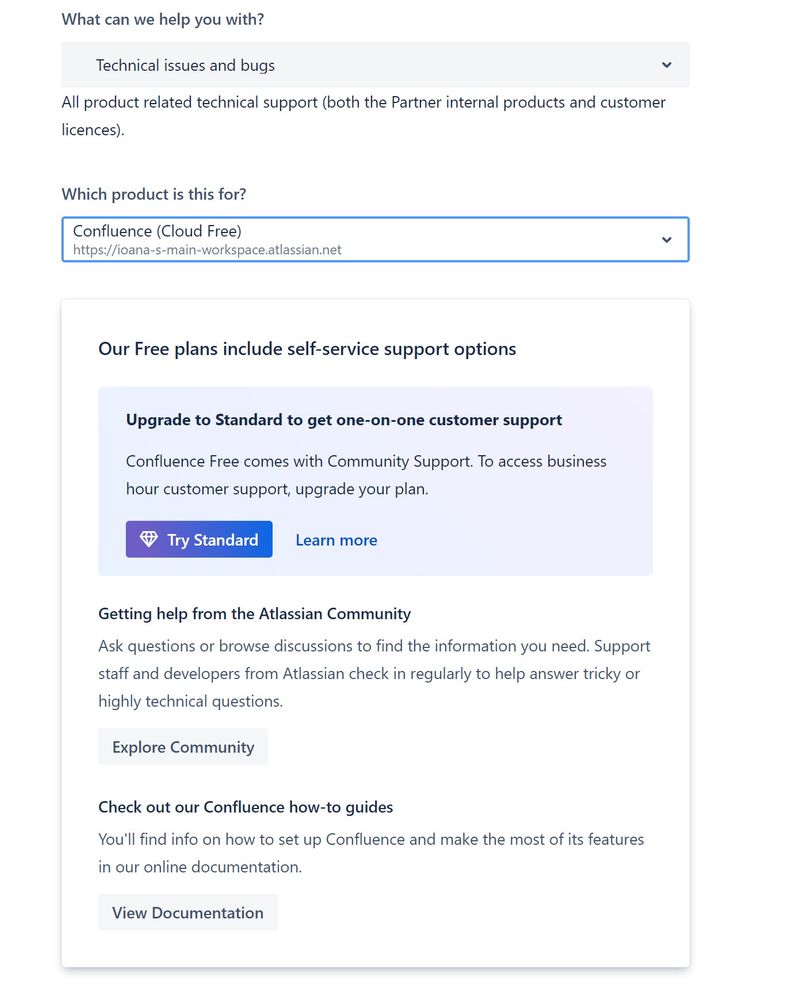The image size is (803, 999).
Task: Start a Standard trial via Try Standard
Action: (x=198, y=539)
